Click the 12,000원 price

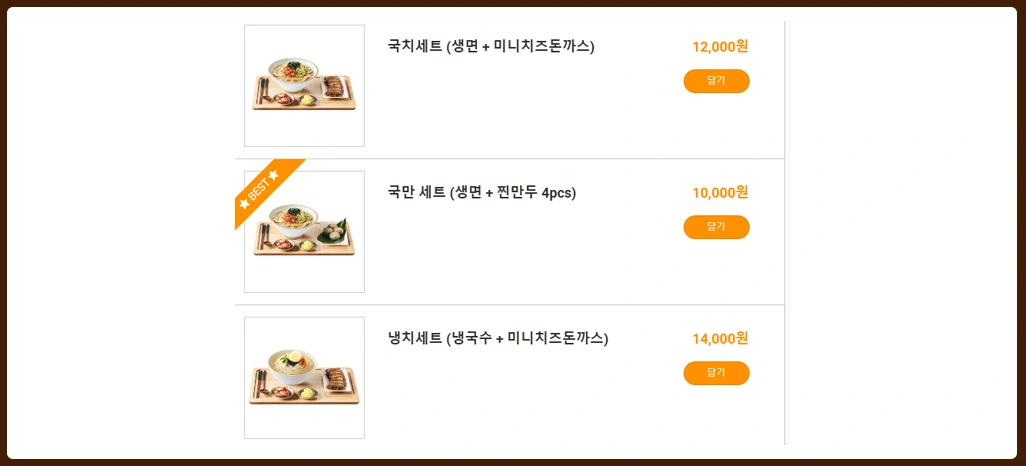[720, 46]
